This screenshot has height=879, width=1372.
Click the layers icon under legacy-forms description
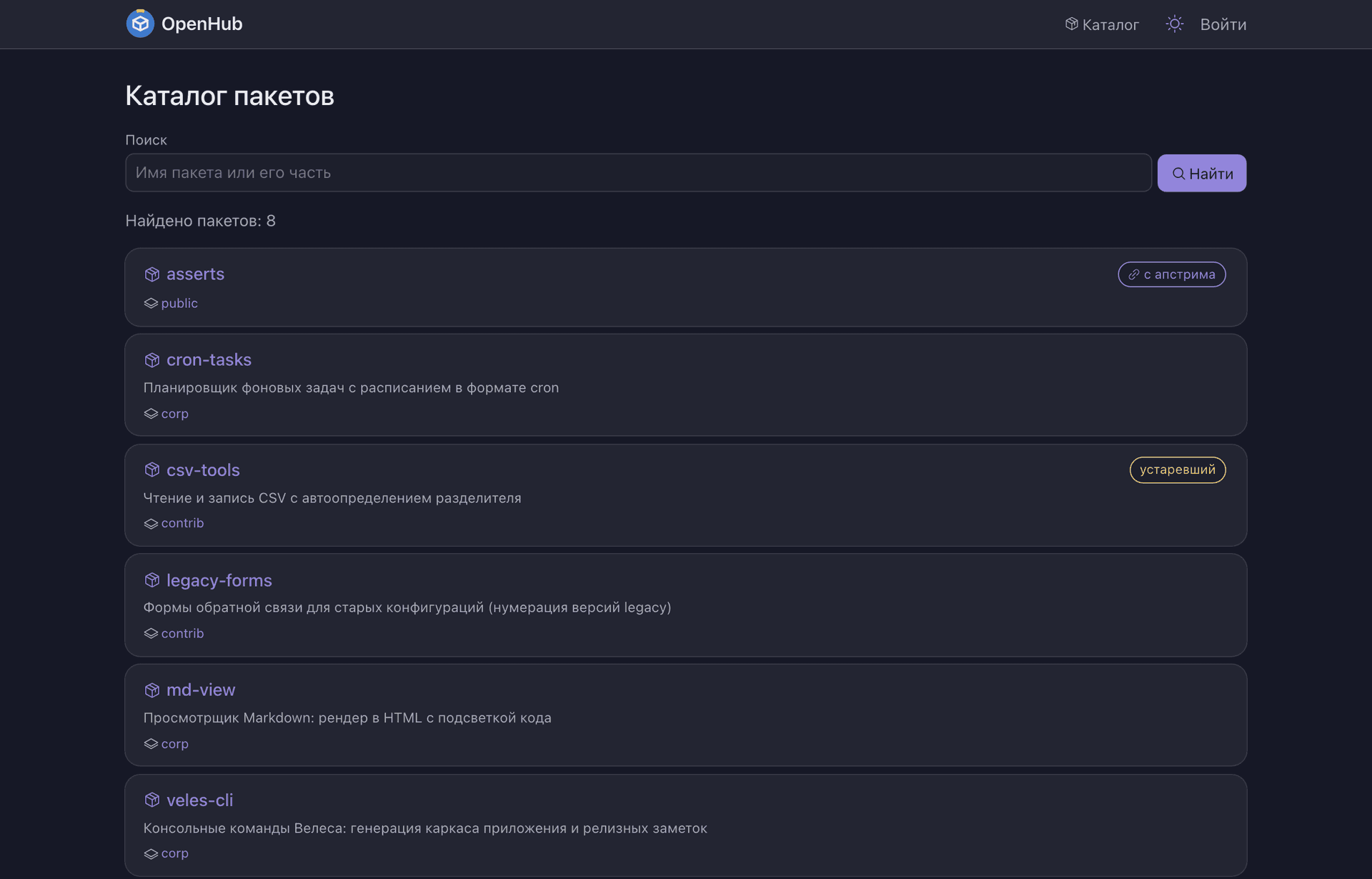pos(151,633)
